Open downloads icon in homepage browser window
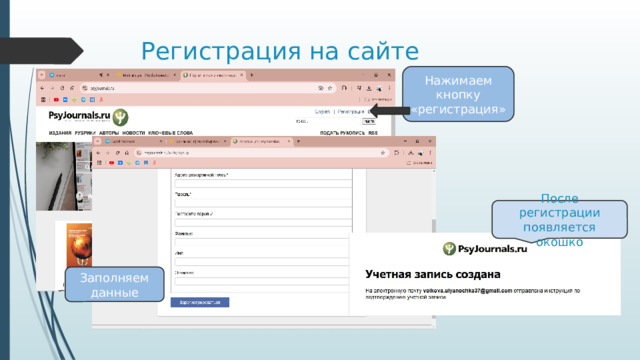 pyautogui.click(x=369, y=88)
